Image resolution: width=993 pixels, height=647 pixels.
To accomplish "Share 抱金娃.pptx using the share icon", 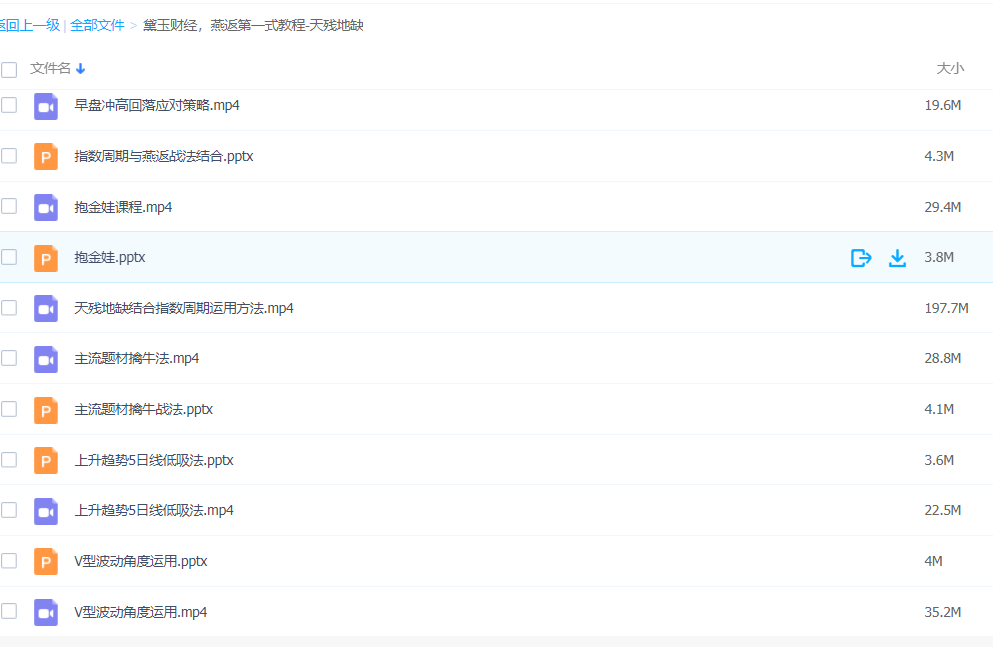I will [x=860, y=257].
